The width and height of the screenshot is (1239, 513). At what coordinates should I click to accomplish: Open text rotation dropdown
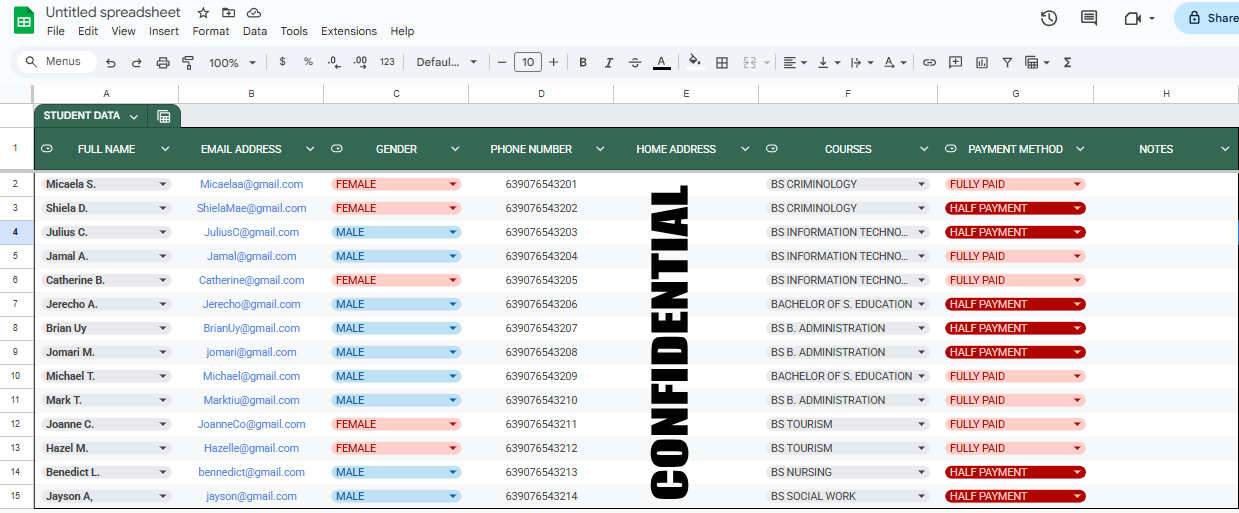895,62
